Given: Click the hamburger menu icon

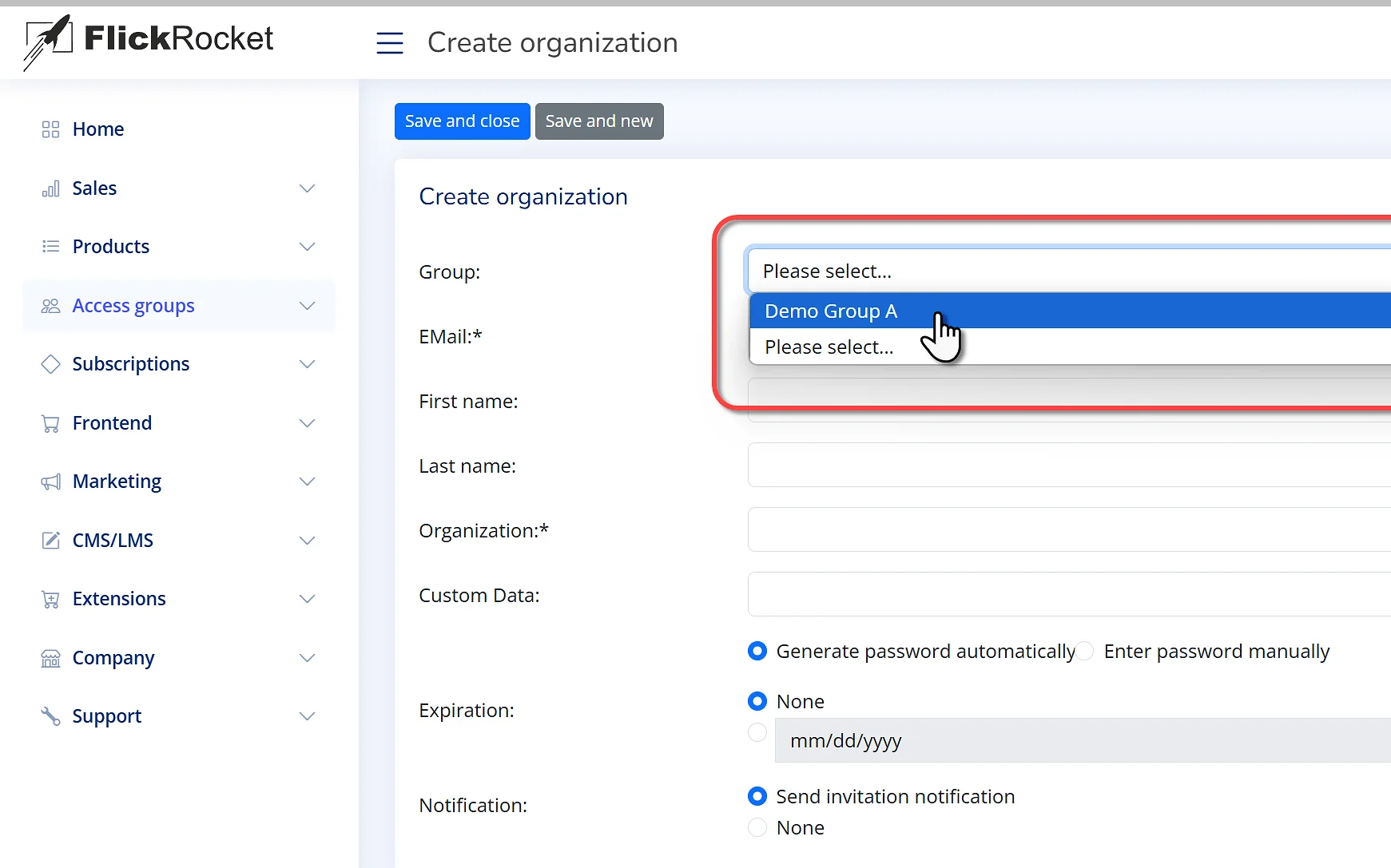Looking at the screenshot, I should point(390,42).
